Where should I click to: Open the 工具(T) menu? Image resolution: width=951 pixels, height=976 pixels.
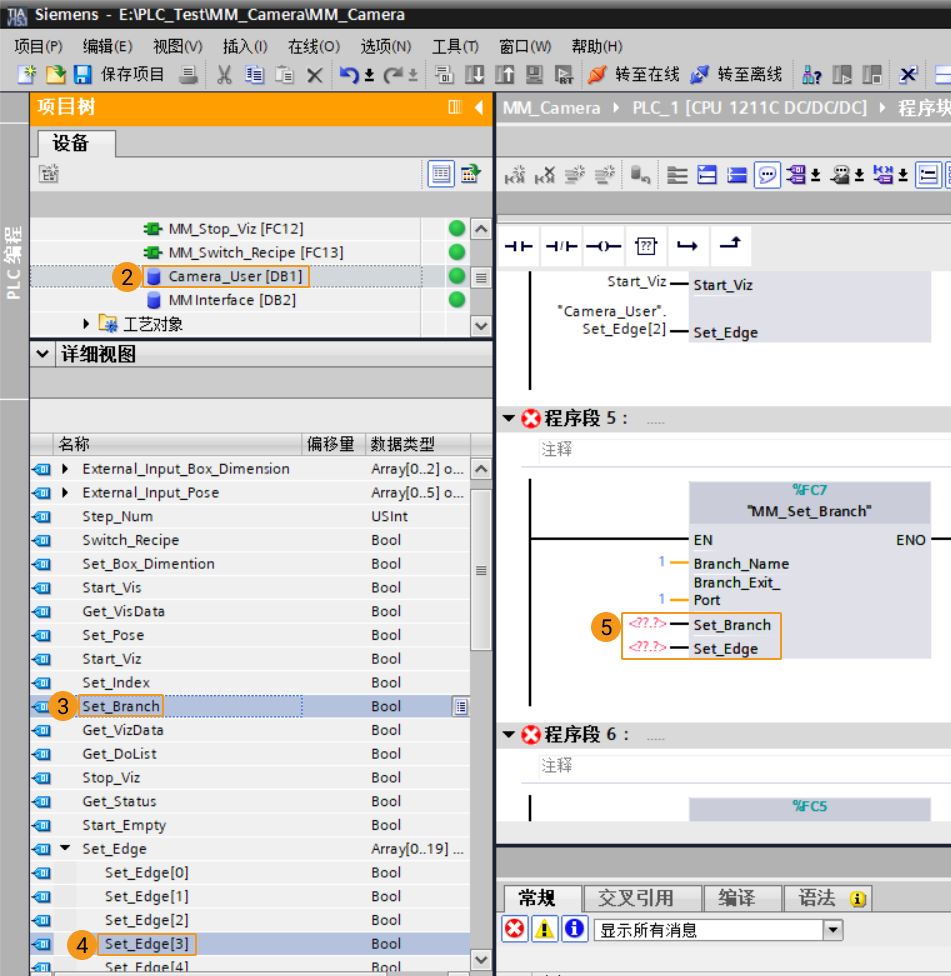pos(456,47)
